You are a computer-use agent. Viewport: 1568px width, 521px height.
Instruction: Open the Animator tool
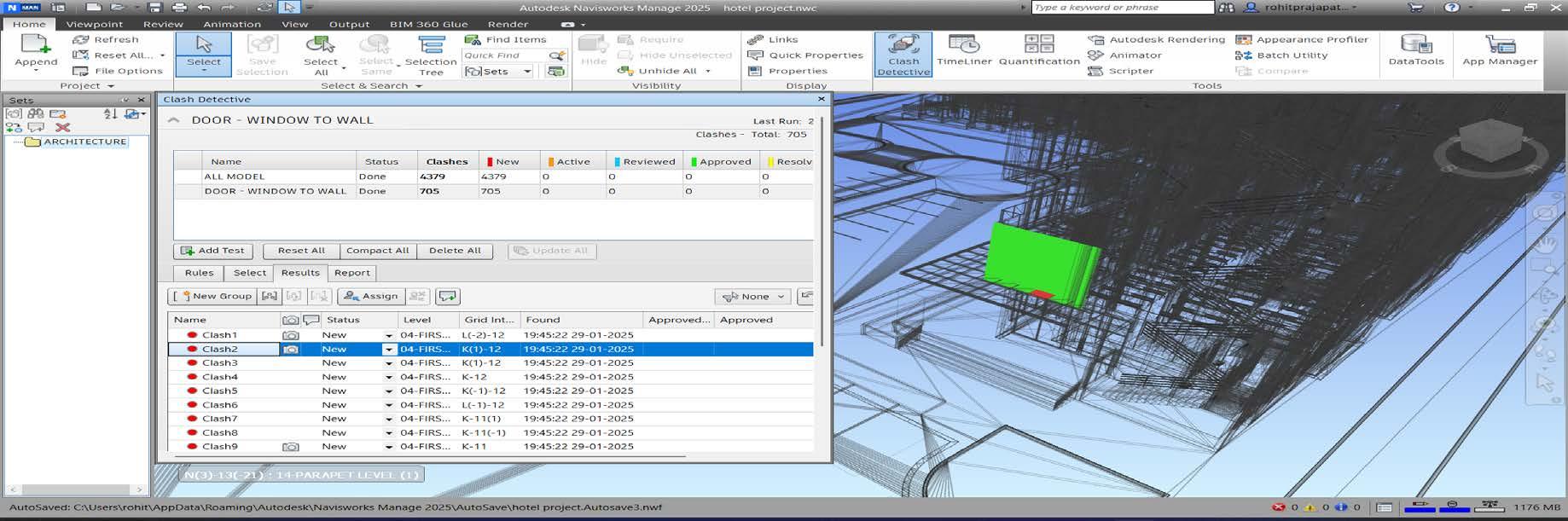point(1125,55)
